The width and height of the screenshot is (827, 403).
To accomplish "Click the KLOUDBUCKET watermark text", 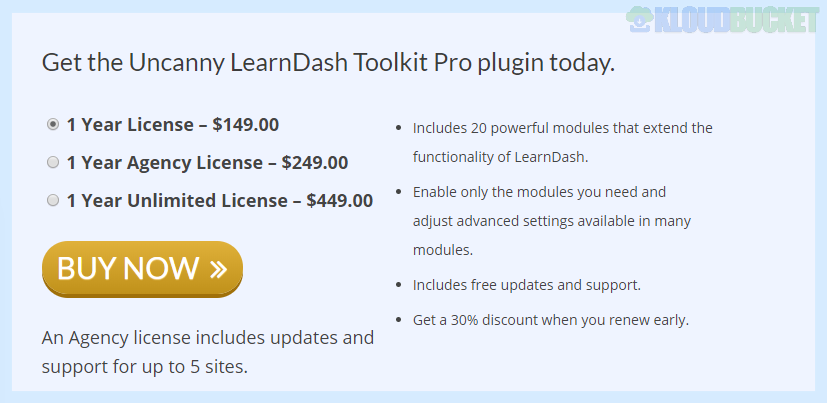I will coord(736,21).
